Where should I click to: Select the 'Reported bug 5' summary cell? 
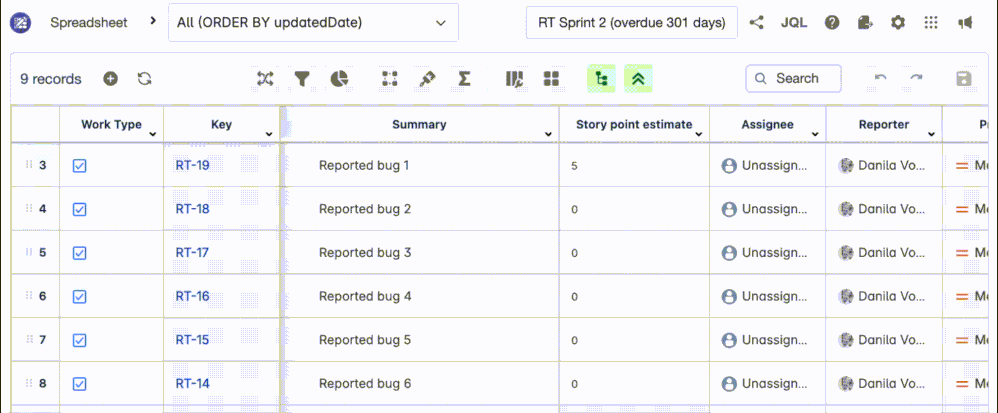coord(420,340)
